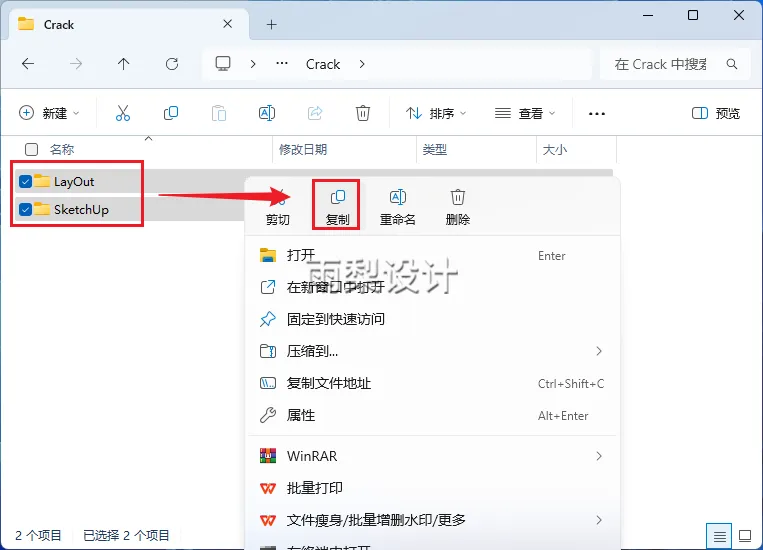The width and height of the screenshot is (763, 550).
Task: Expand 文件瘦身/批量增删水印/更多 submenu
Action: (x=599, y=520)
